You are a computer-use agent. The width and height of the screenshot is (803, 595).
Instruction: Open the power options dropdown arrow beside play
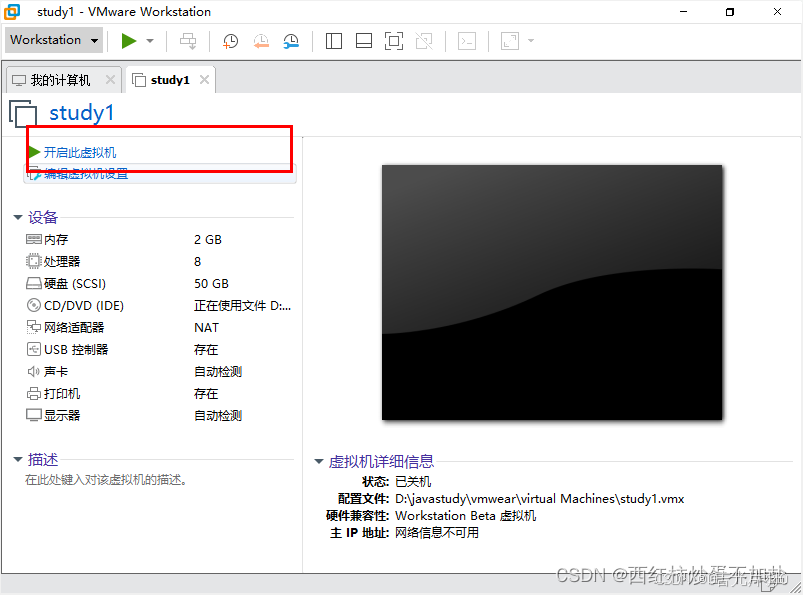(150, 40)
